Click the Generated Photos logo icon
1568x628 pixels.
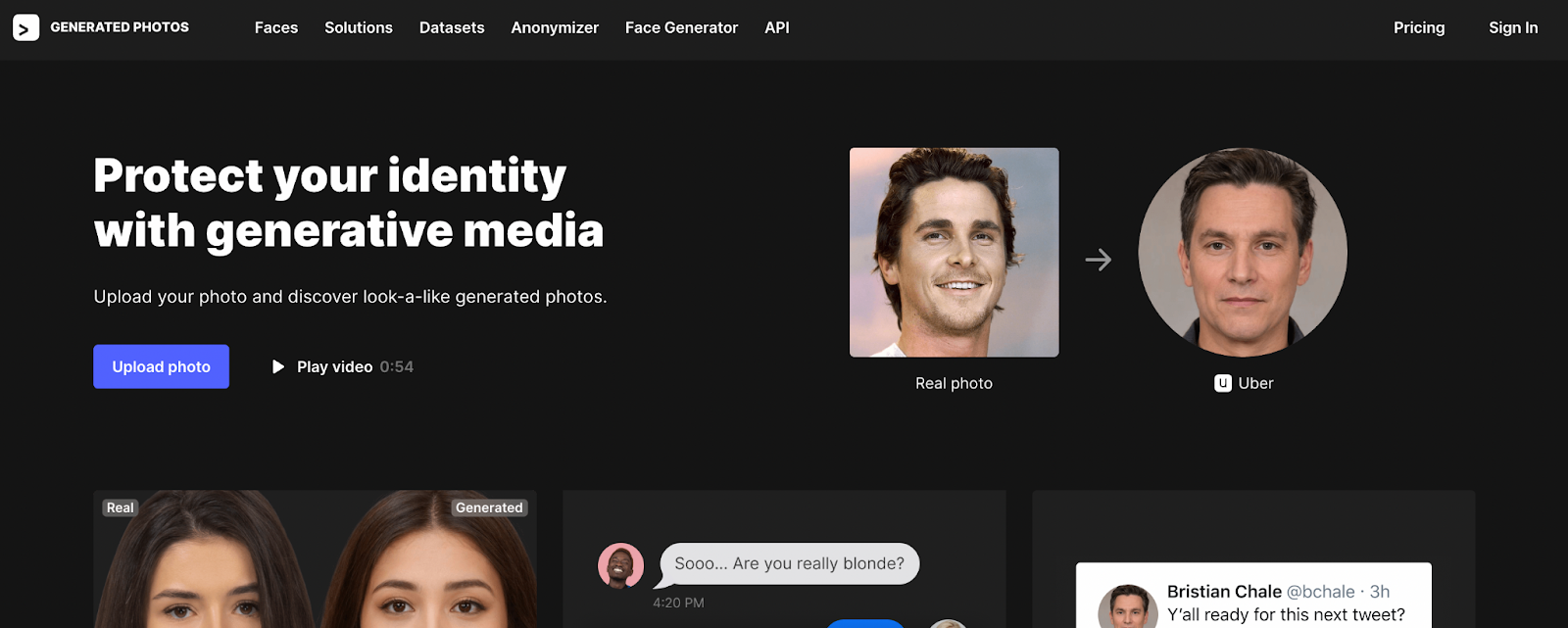(25, 28)
